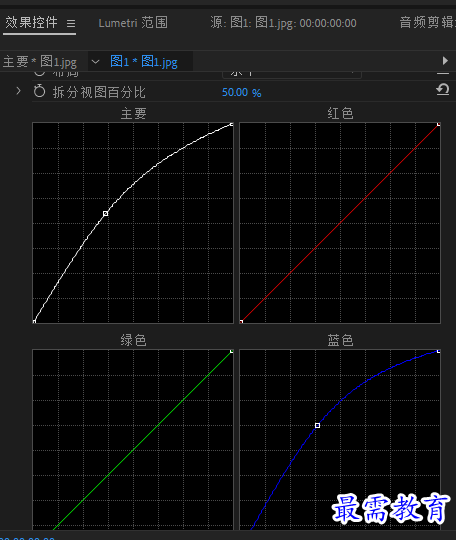This screenshot has width=456, height=540.
Task: Select the top-right endpoint of the 红色 curve
Action: click(438, 124)
